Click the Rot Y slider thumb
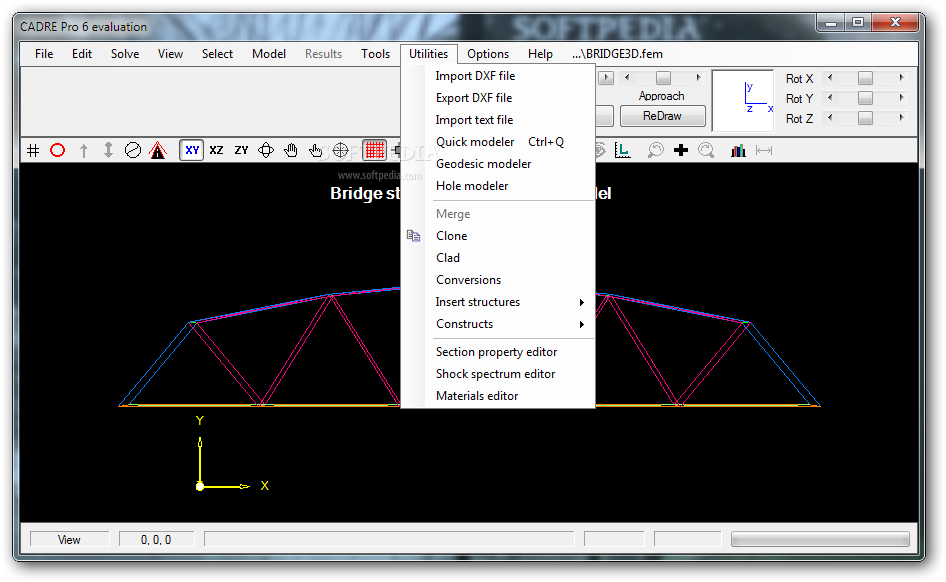Viewport: 946px width, 582px height. [x=865, y=98]
